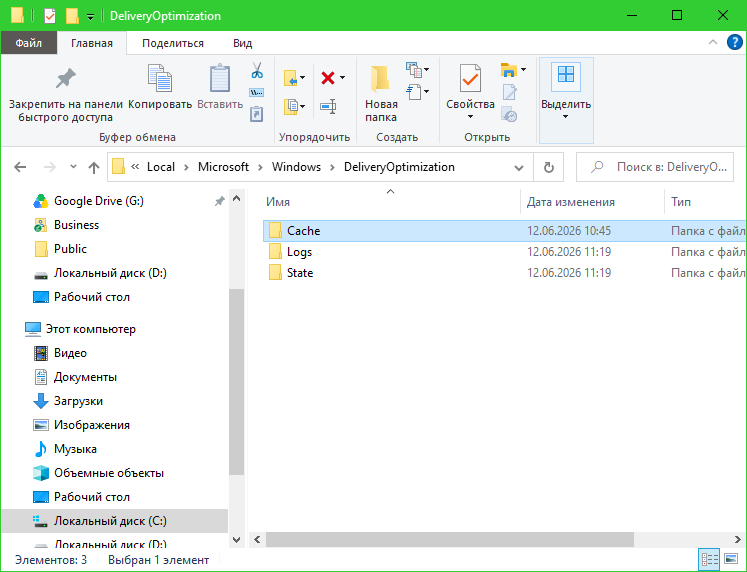The width and height of the screenshot is (747, 572).
Task: Open quick access toolbar customize dropdown
Action: point(91,17)
